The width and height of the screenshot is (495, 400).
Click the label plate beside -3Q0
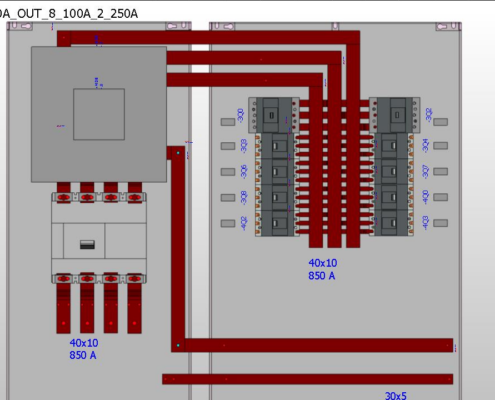point(228,122)
